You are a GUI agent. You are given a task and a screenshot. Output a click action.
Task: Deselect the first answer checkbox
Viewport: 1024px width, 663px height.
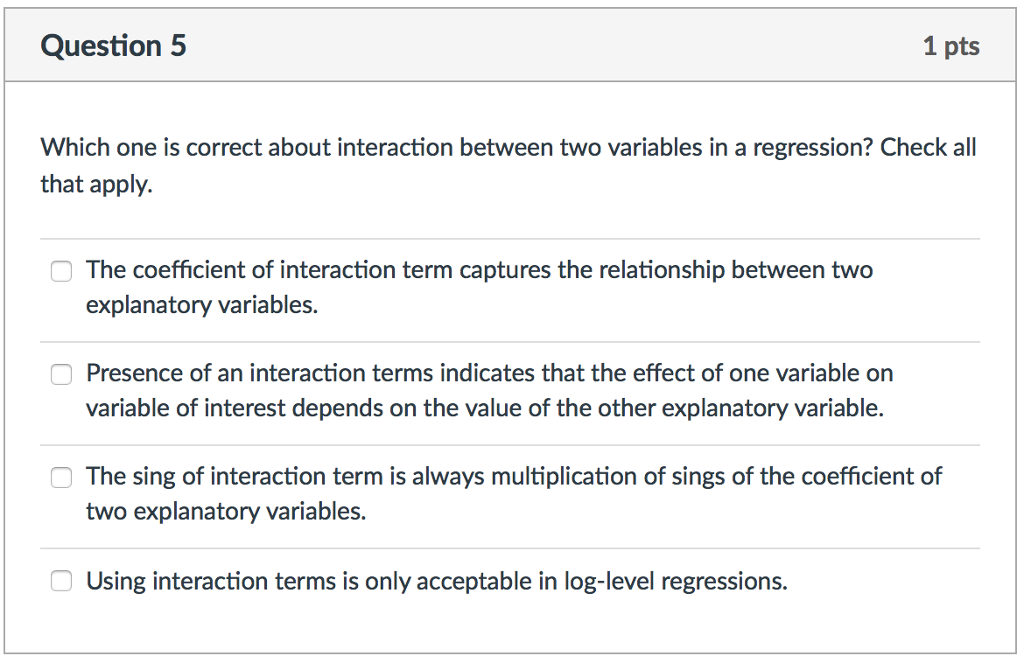pyautogui.click(x=61, y=271)
